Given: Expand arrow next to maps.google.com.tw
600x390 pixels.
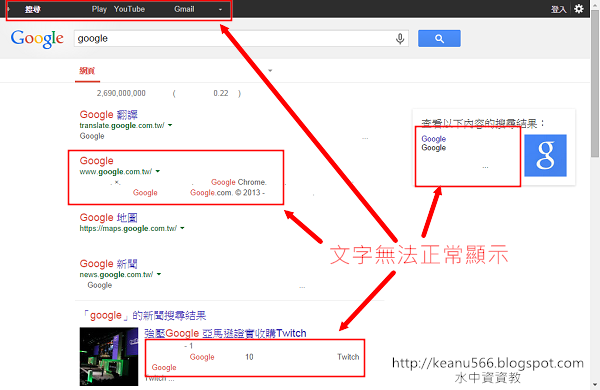Looking at the screenshot, I should pos(182,228).
